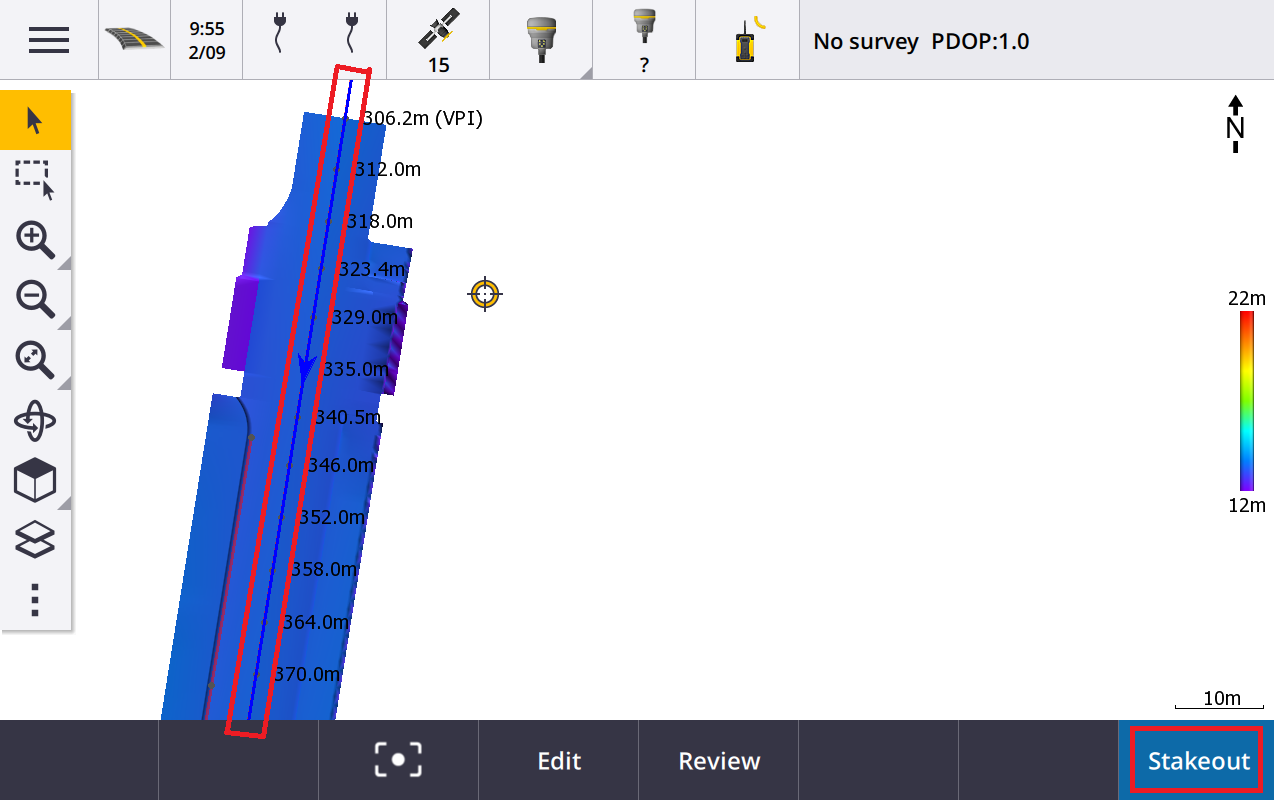Tap the Edit softkey
Screen dimensions: 1274x800
(x=559, y=760)
